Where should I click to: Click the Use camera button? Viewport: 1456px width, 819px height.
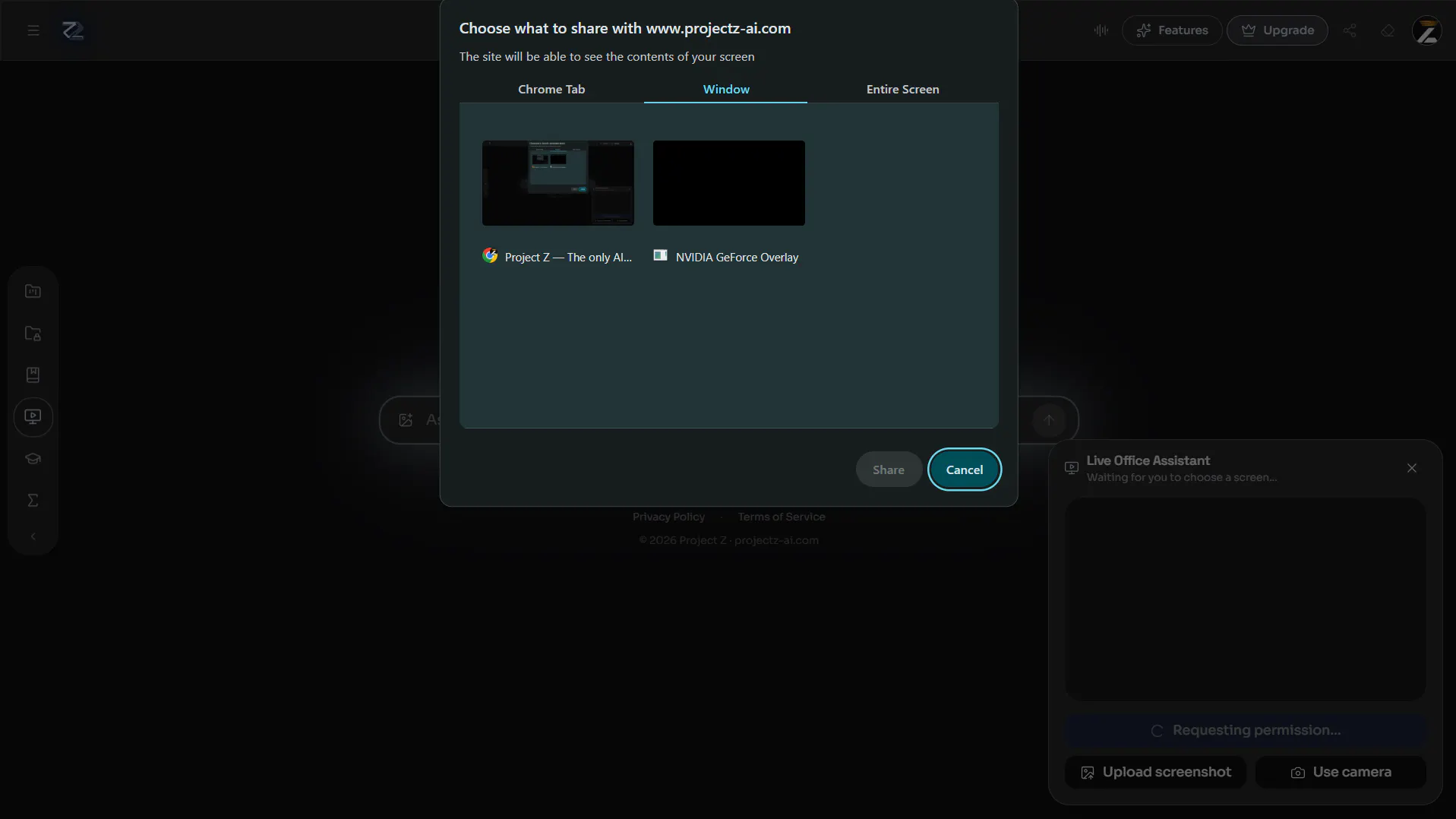pos(1341,772)
